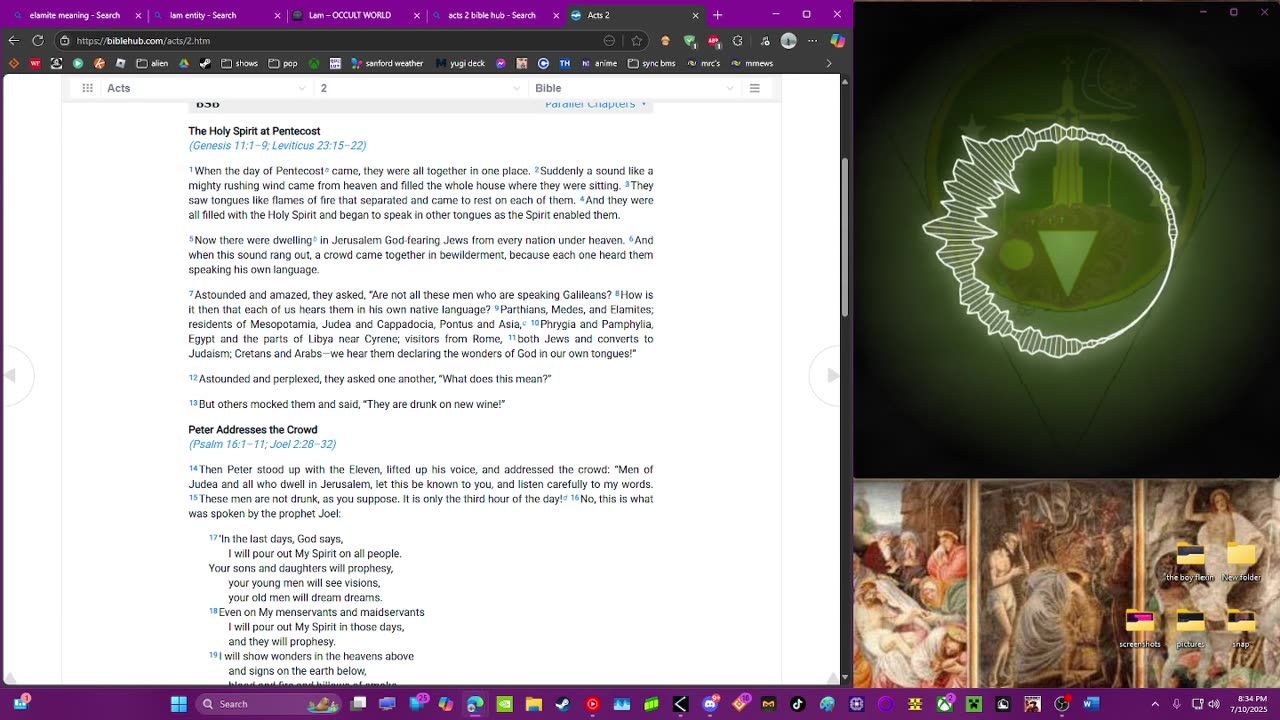This screenshot has width=1280, height=720.
Task: Refresh the biblehub page
Action: point(38,41)
